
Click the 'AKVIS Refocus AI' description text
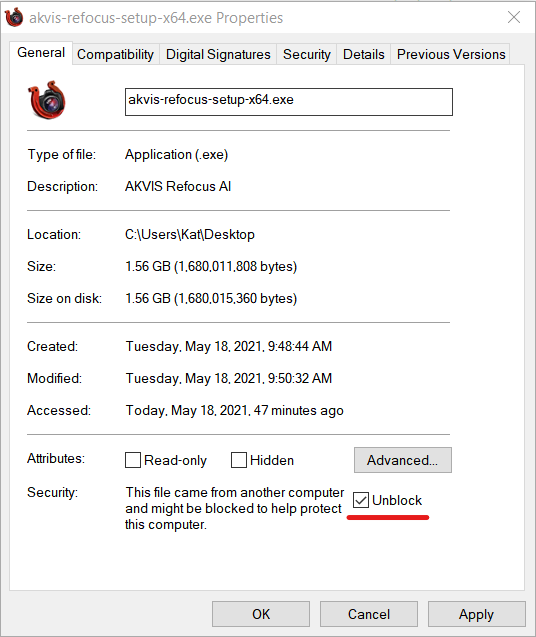click(x=178, y=186)
